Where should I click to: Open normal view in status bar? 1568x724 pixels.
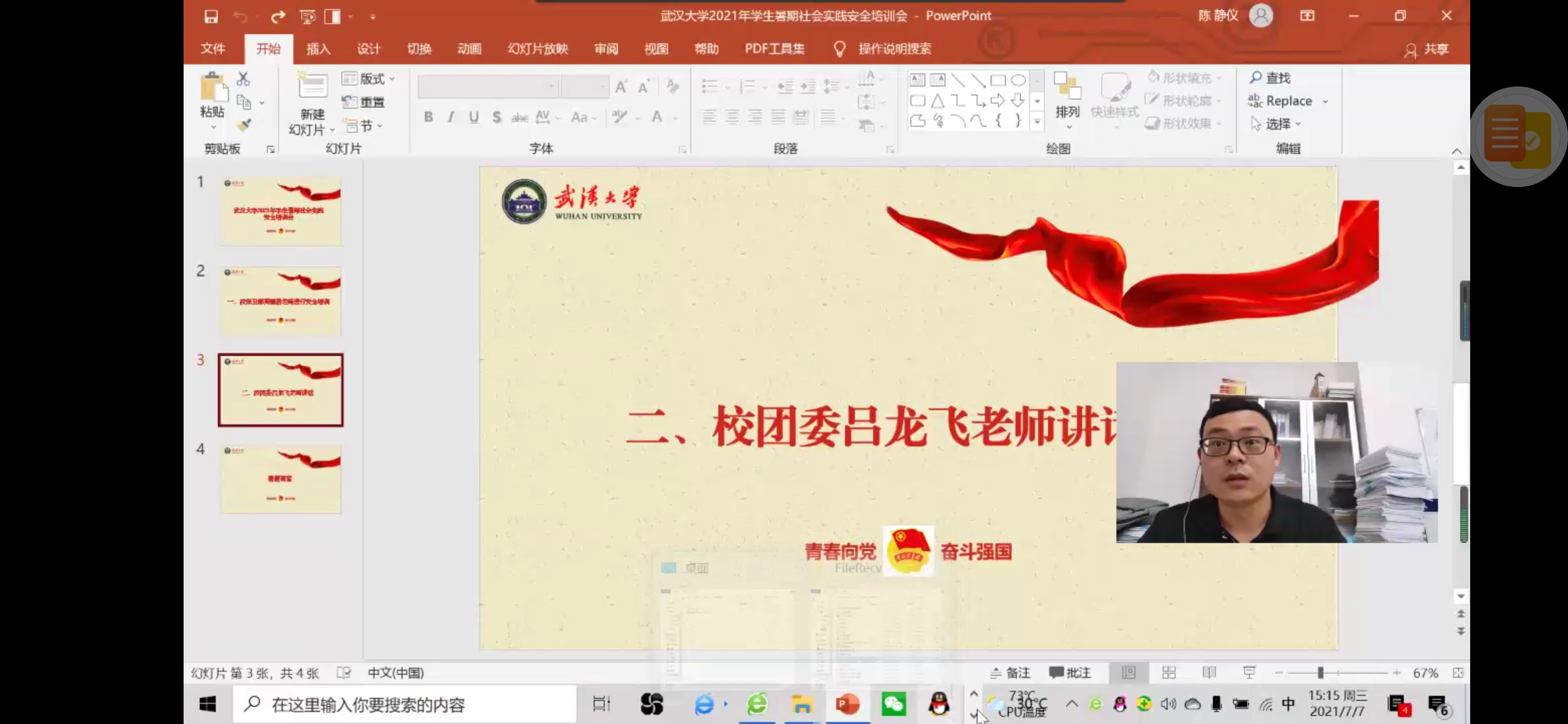[x=1128, y=672]
